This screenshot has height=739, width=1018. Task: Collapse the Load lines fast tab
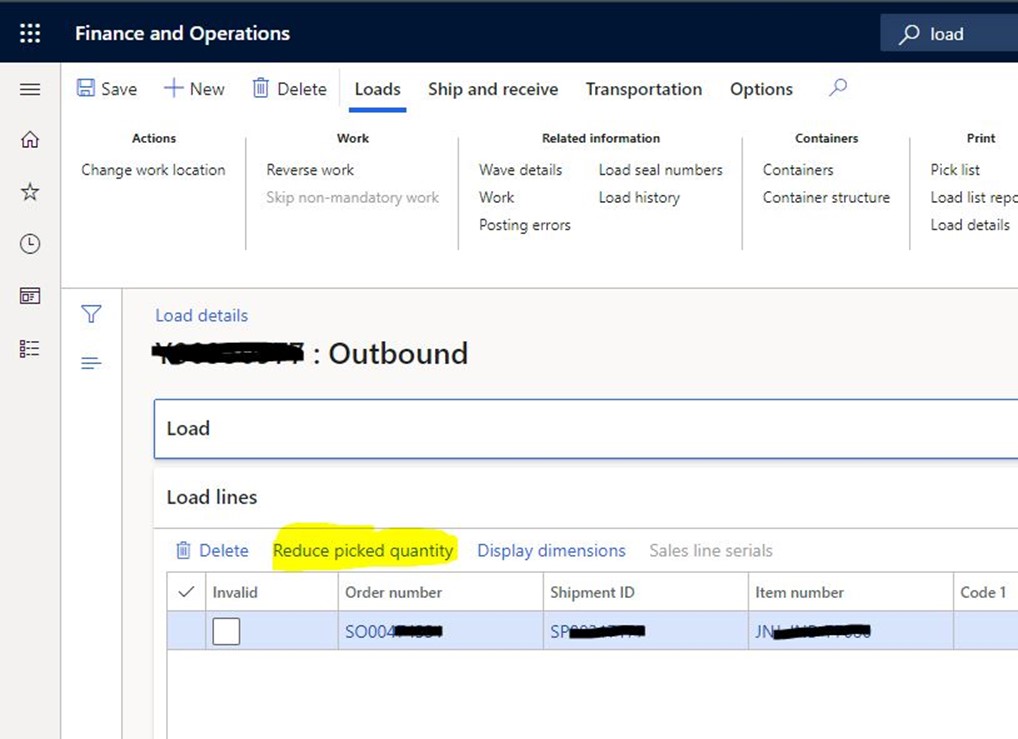pos(586,497)
